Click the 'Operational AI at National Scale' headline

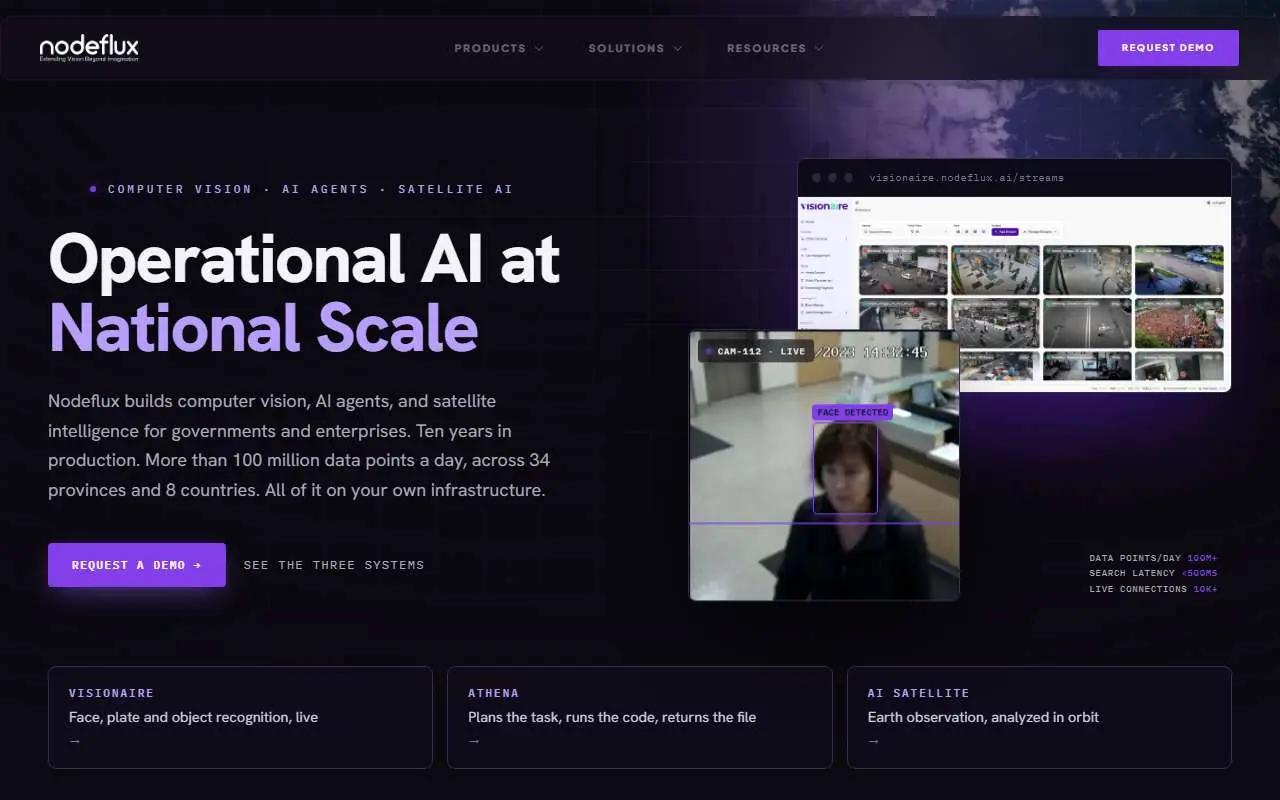pos(304,294)
